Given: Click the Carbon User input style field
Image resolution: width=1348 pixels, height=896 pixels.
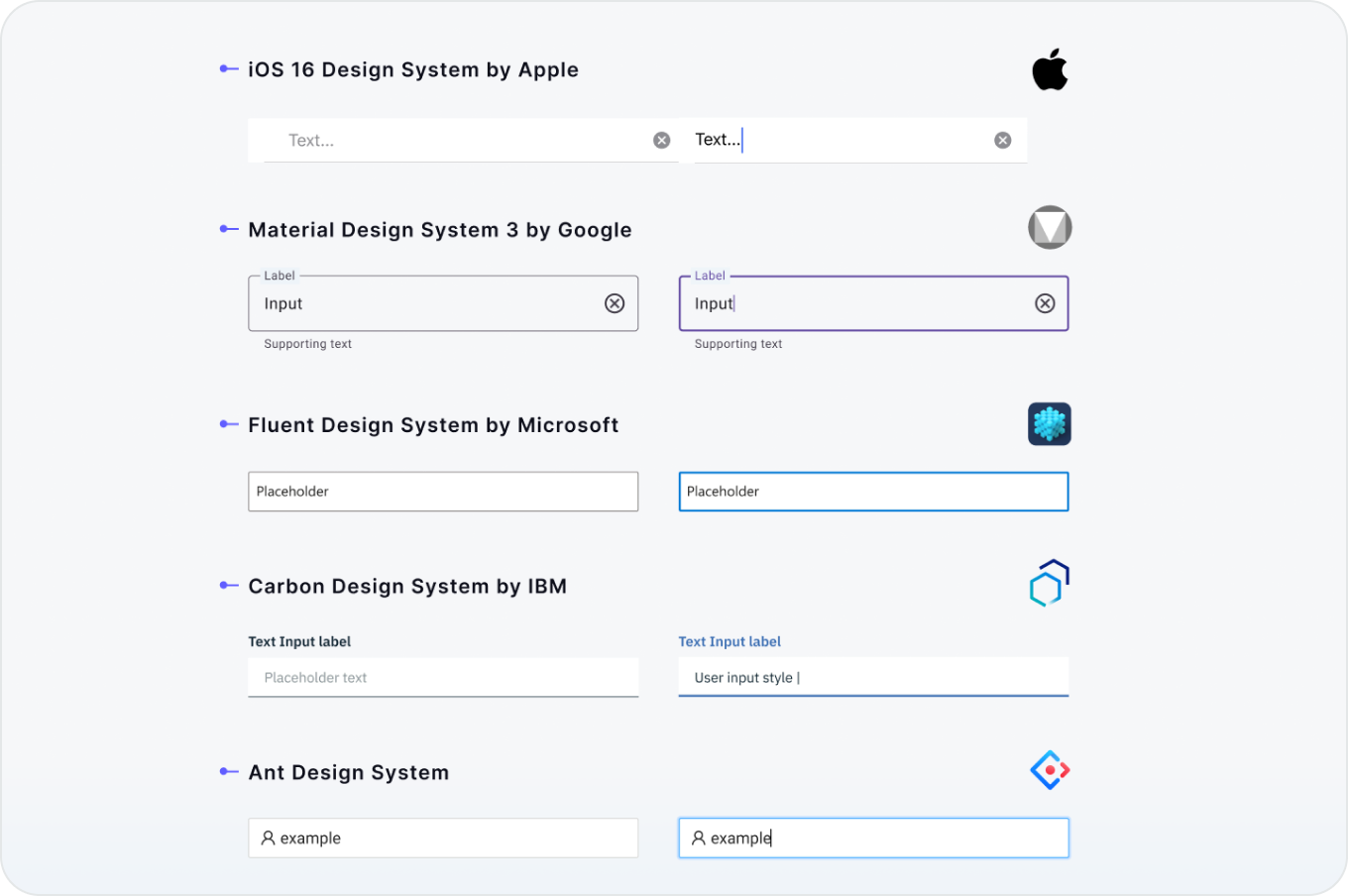Looking at the screenshot, I should pyautogui.click(x=873, y=677).
